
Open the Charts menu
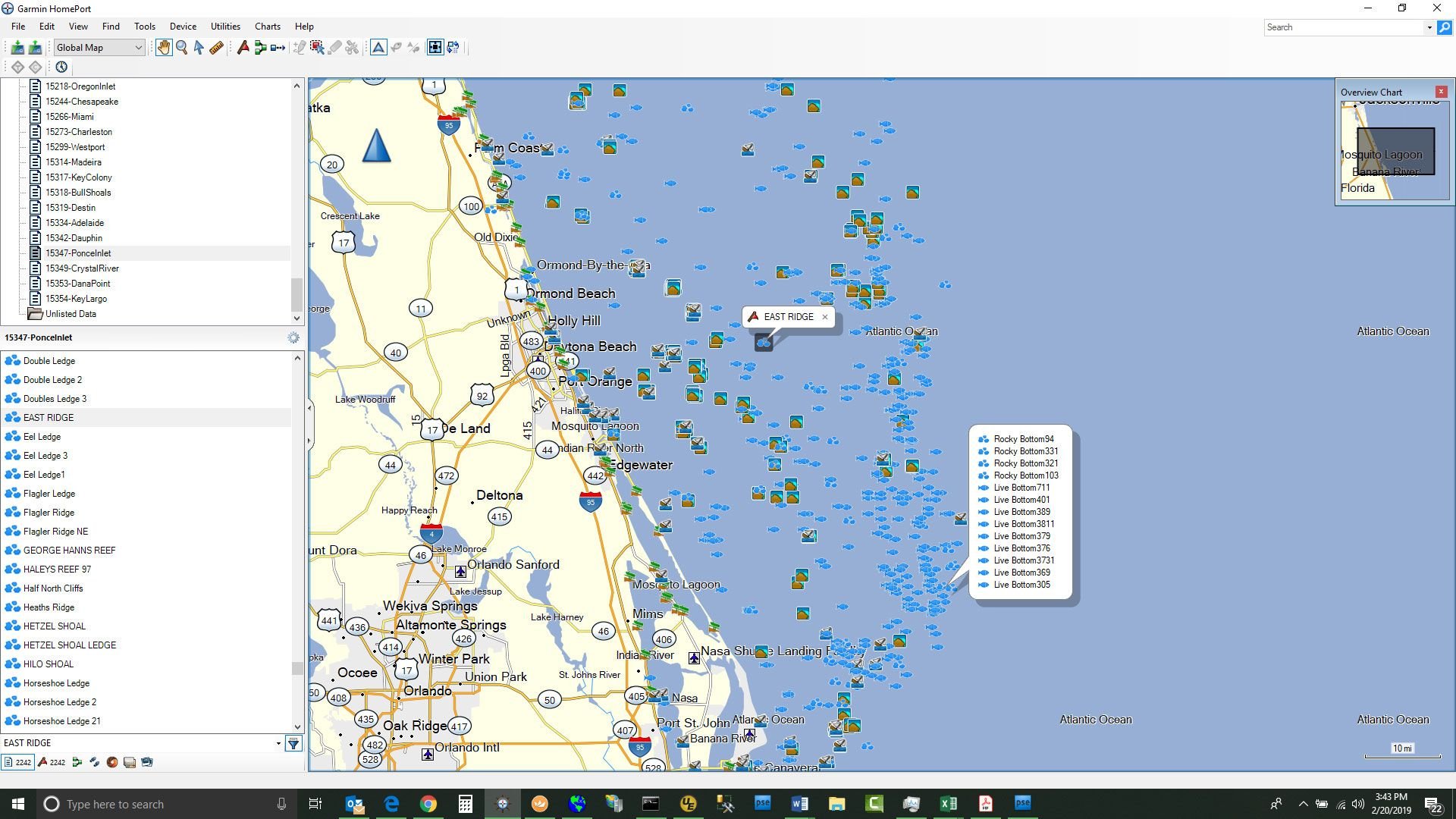[268, 27]
